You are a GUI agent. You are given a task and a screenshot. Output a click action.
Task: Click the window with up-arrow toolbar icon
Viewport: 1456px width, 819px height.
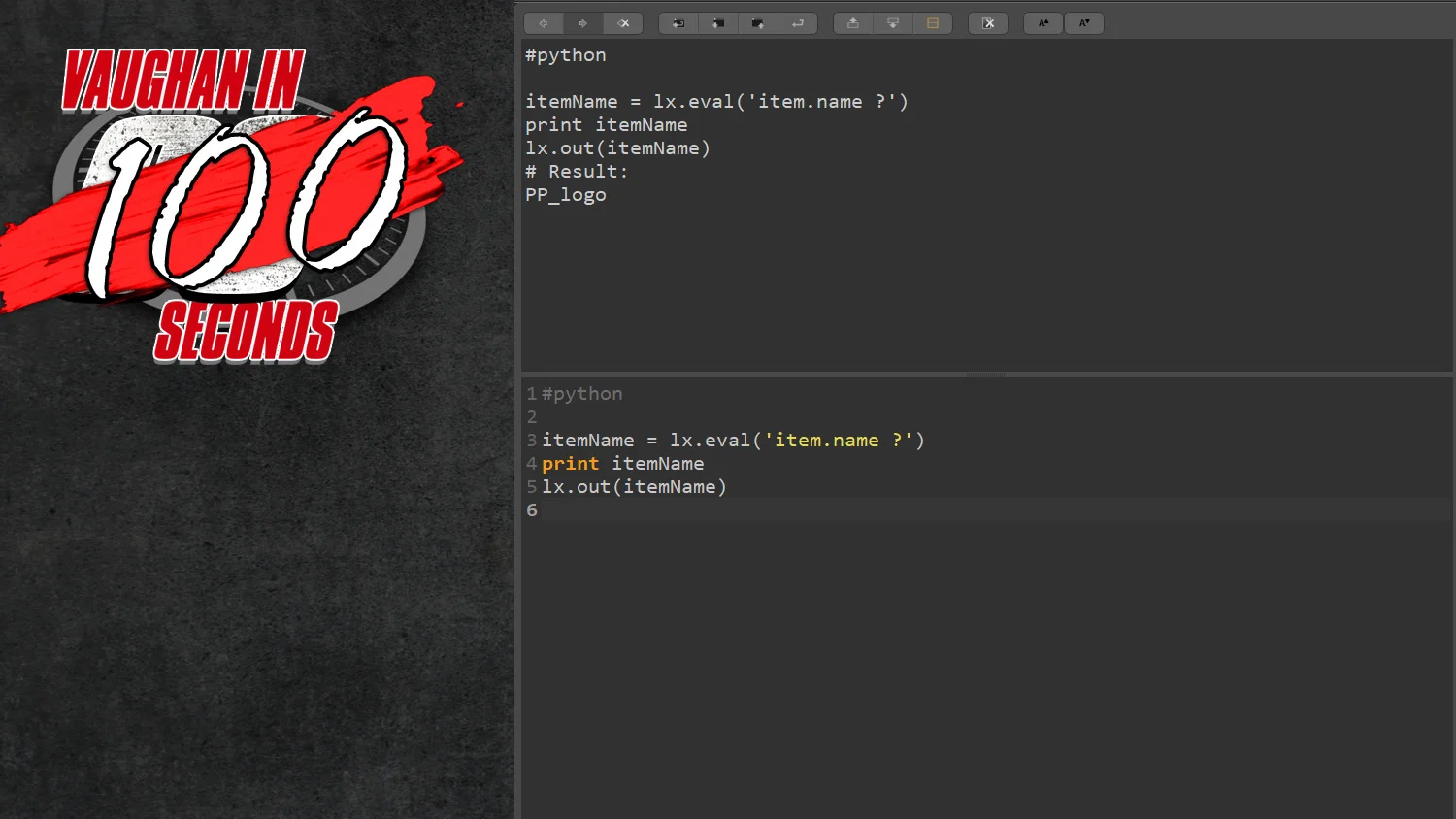pyautogui.click(x=758, y=23)
